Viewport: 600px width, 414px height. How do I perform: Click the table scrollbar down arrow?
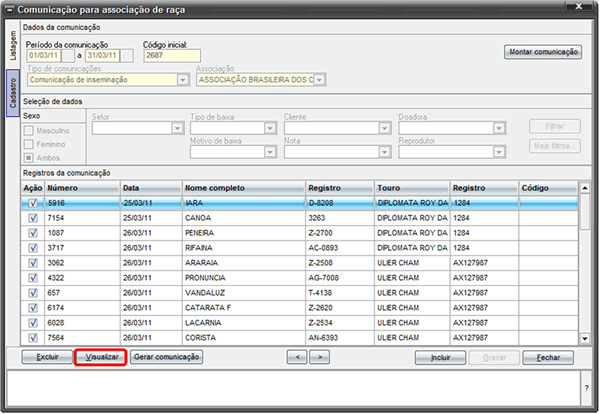(x=585, y=339)
